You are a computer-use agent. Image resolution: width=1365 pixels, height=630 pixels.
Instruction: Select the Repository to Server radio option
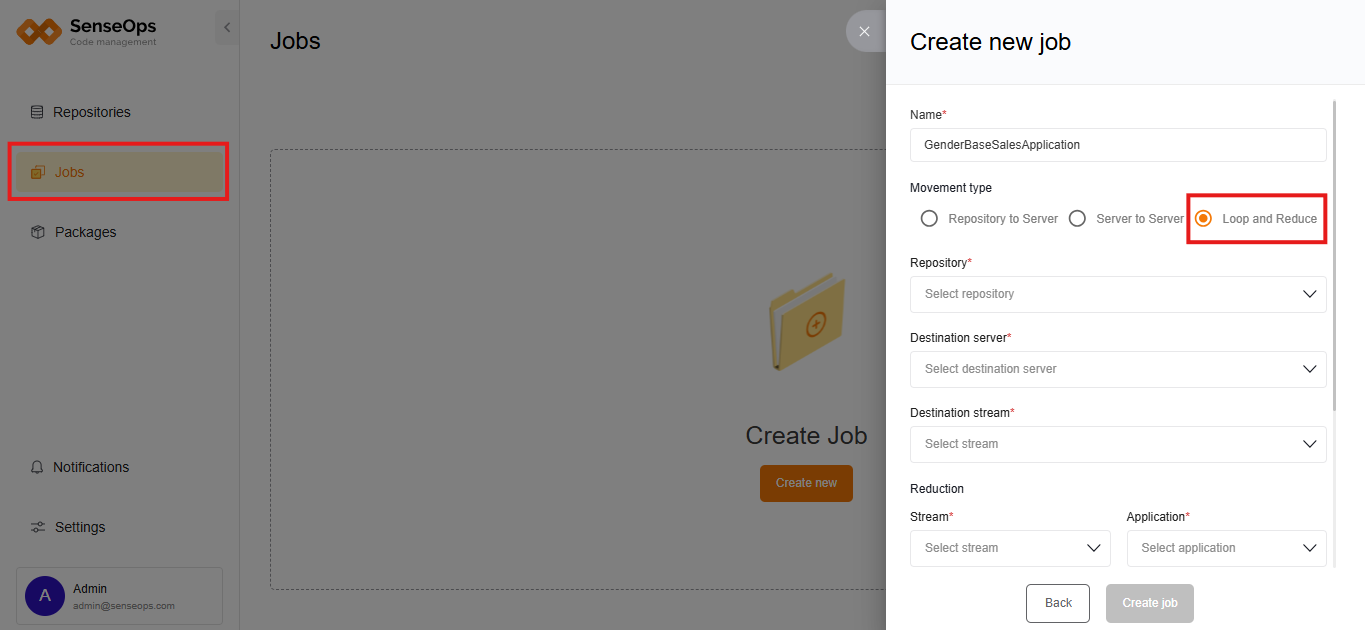coord(929,219)
